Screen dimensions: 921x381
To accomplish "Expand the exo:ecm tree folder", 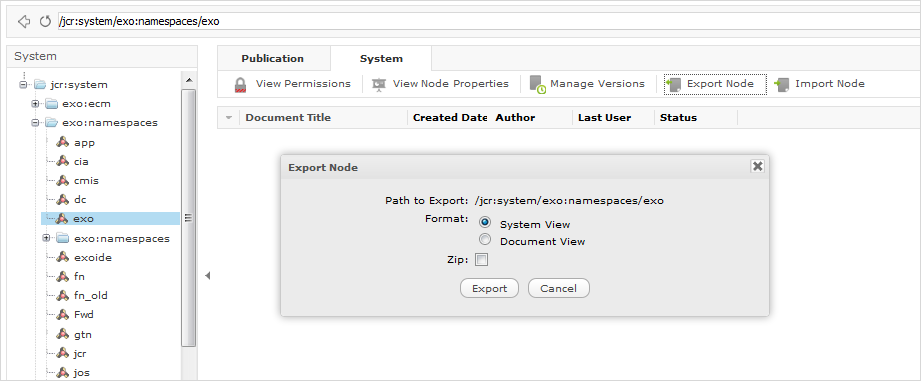I will point(35,104).
